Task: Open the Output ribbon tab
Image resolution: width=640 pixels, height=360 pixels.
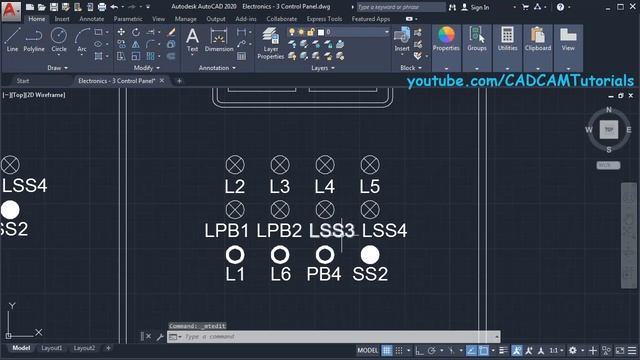Action: coord(216,19)
